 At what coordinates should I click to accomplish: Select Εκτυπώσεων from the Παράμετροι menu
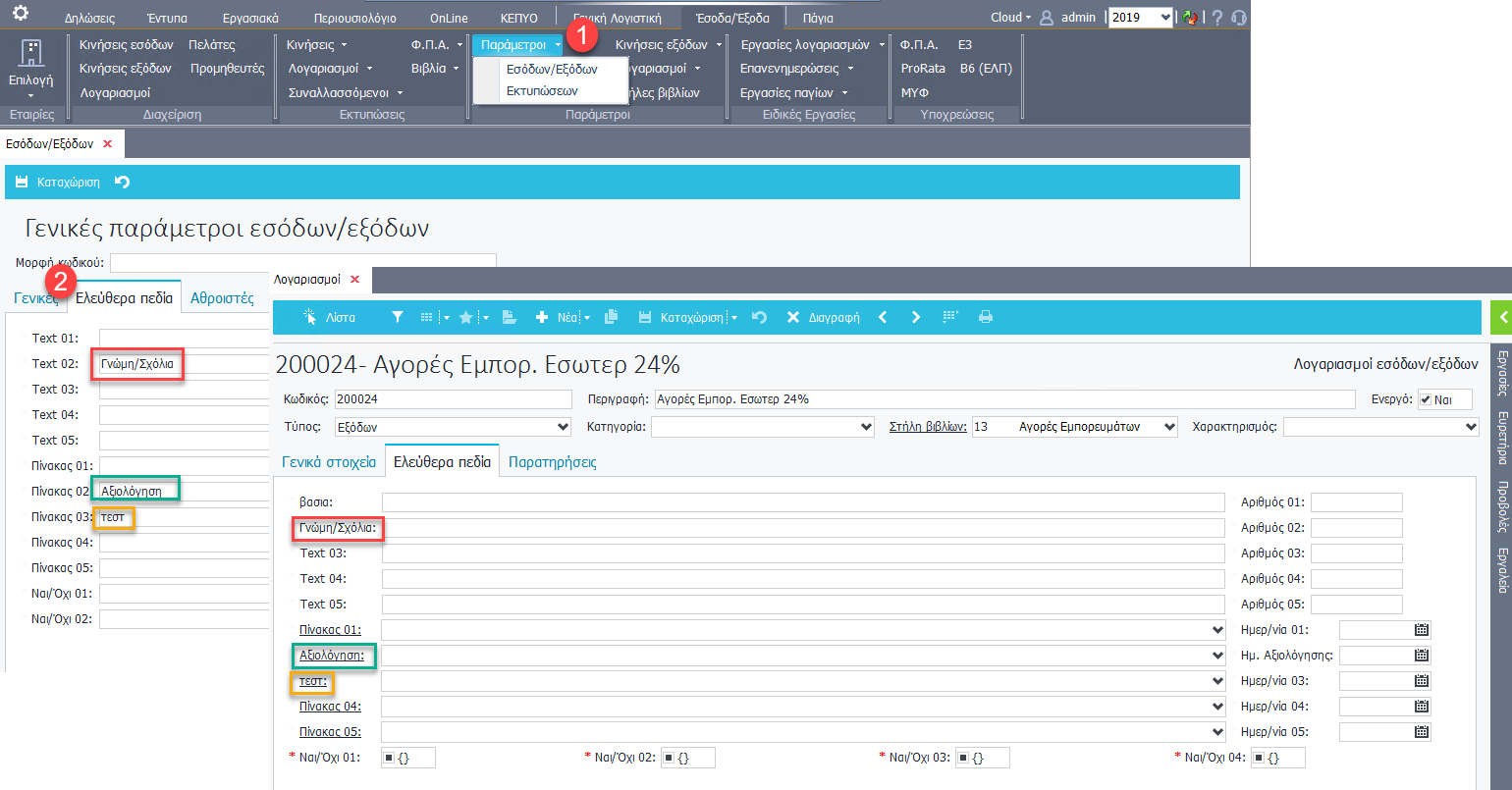(x=541, y=90)
